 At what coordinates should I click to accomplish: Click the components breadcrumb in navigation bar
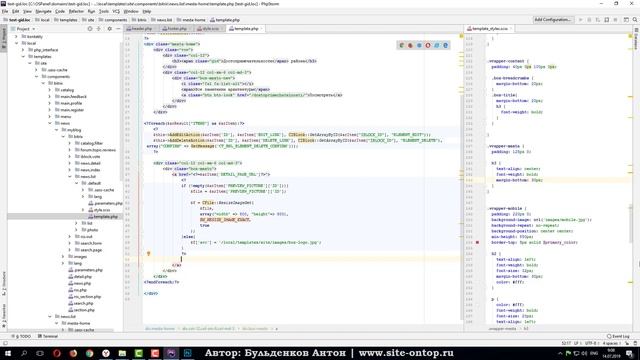[x=113, y=20]
